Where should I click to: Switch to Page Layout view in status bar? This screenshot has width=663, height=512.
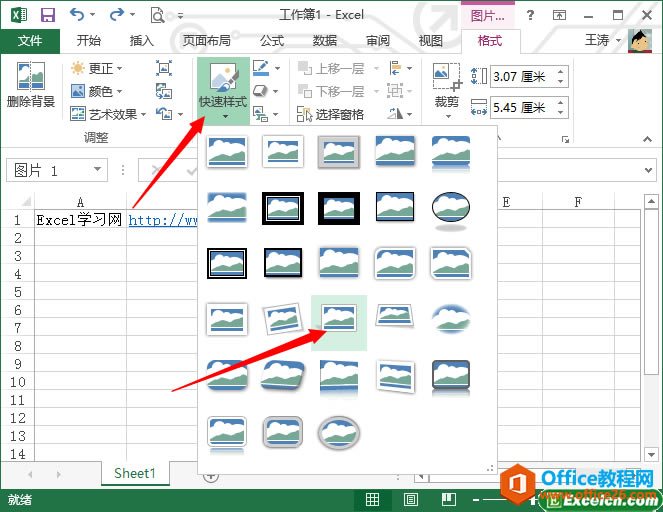[x=411, y=500]
